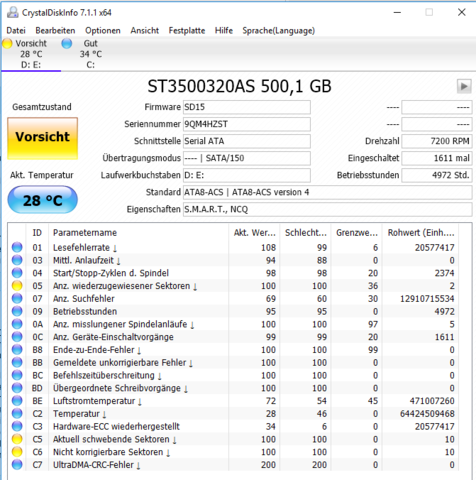Open the Sprache(Language) menu
The height and width of the screenshot is (480, 476).
(x=278, y=30)
